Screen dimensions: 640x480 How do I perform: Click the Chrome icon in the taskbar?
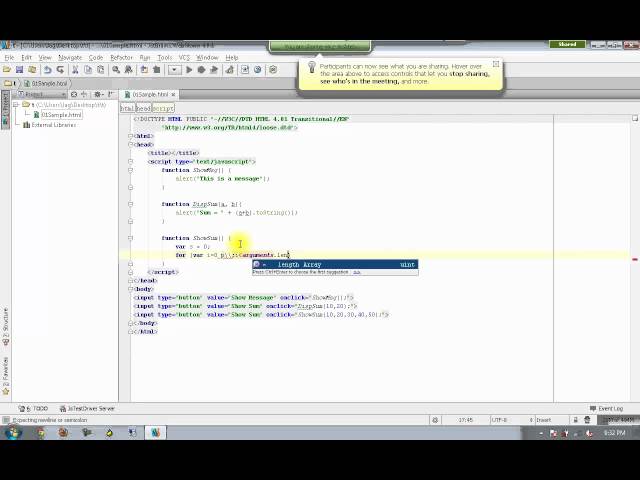pyautogui.click(x=40, y=433)
